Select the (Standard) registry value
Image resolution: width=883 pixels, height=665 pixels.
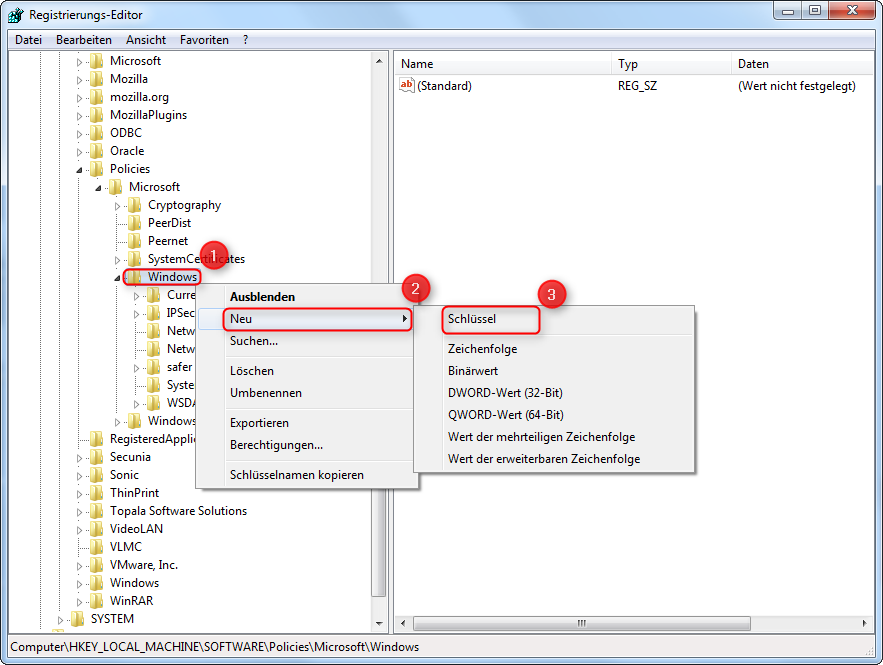(446, 85)
